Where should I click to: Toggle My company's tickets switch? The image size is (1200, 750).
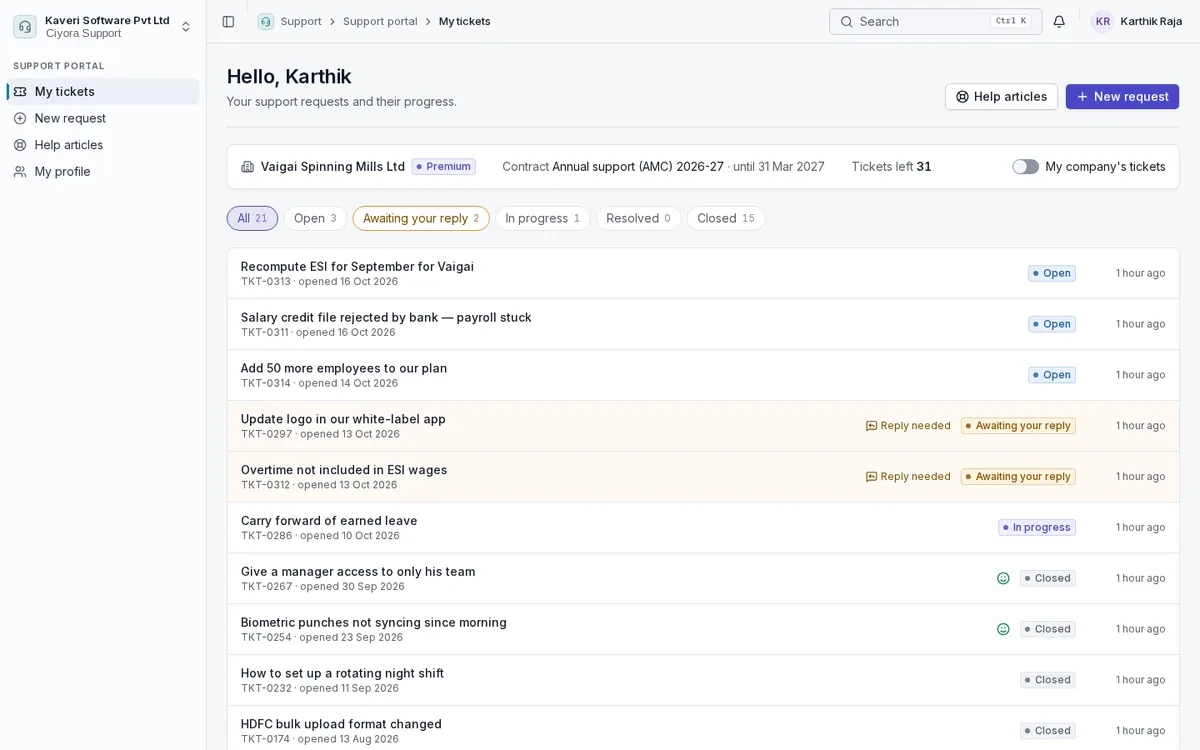click(x=1025, y=167)
